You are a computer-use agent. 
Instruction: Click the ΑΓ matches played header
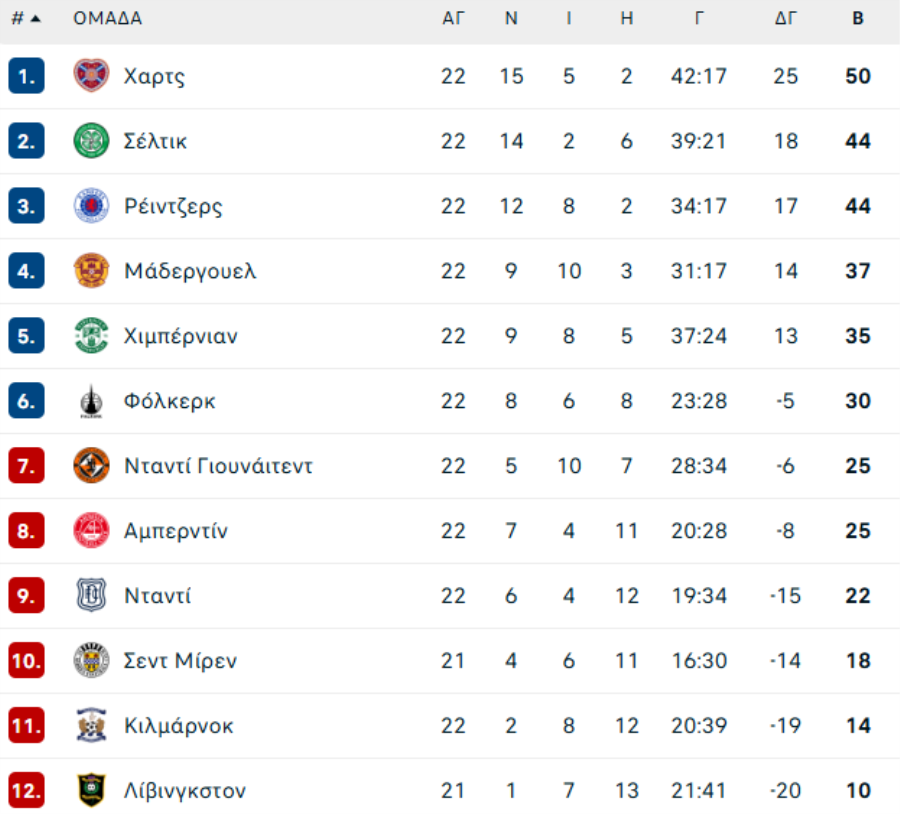(x=453, y=19)
